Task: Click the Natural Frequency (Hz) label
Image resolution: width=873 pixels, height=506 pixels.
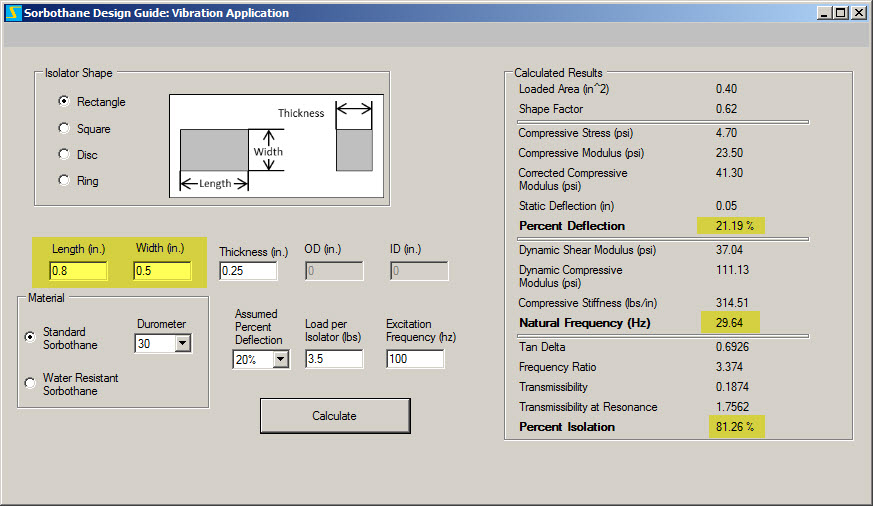Action: tap(585, 323)
